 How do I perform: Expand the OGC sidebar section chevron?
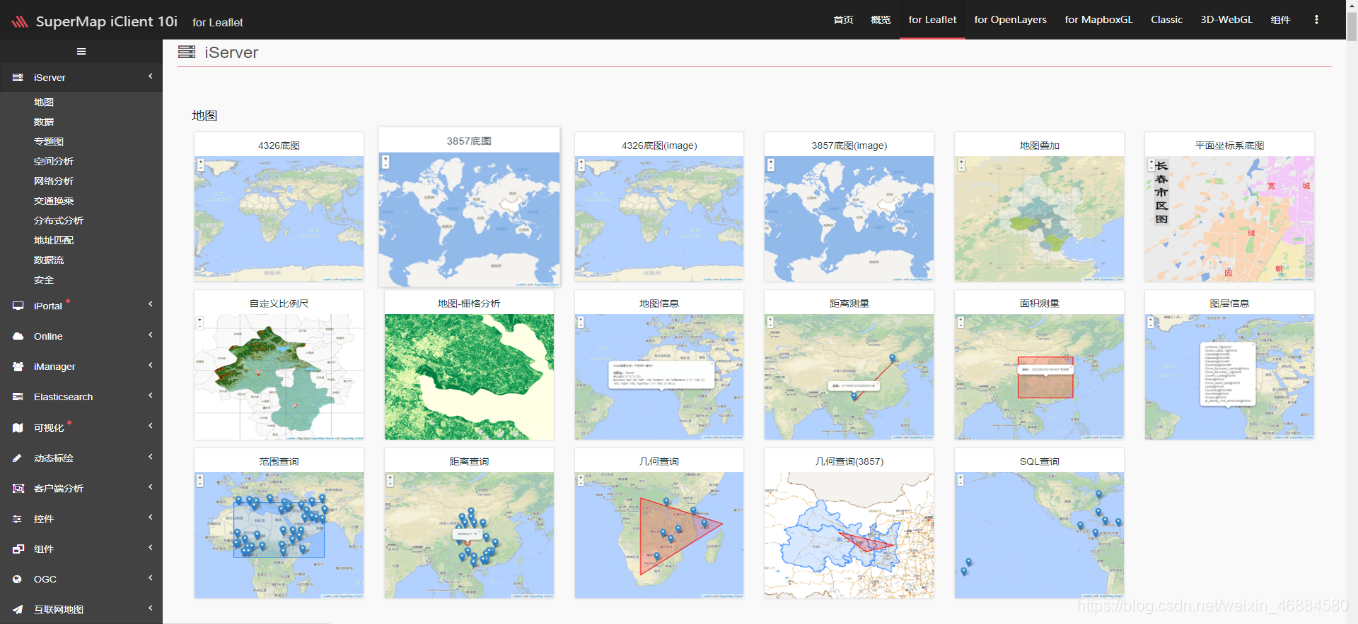[150, 579]
